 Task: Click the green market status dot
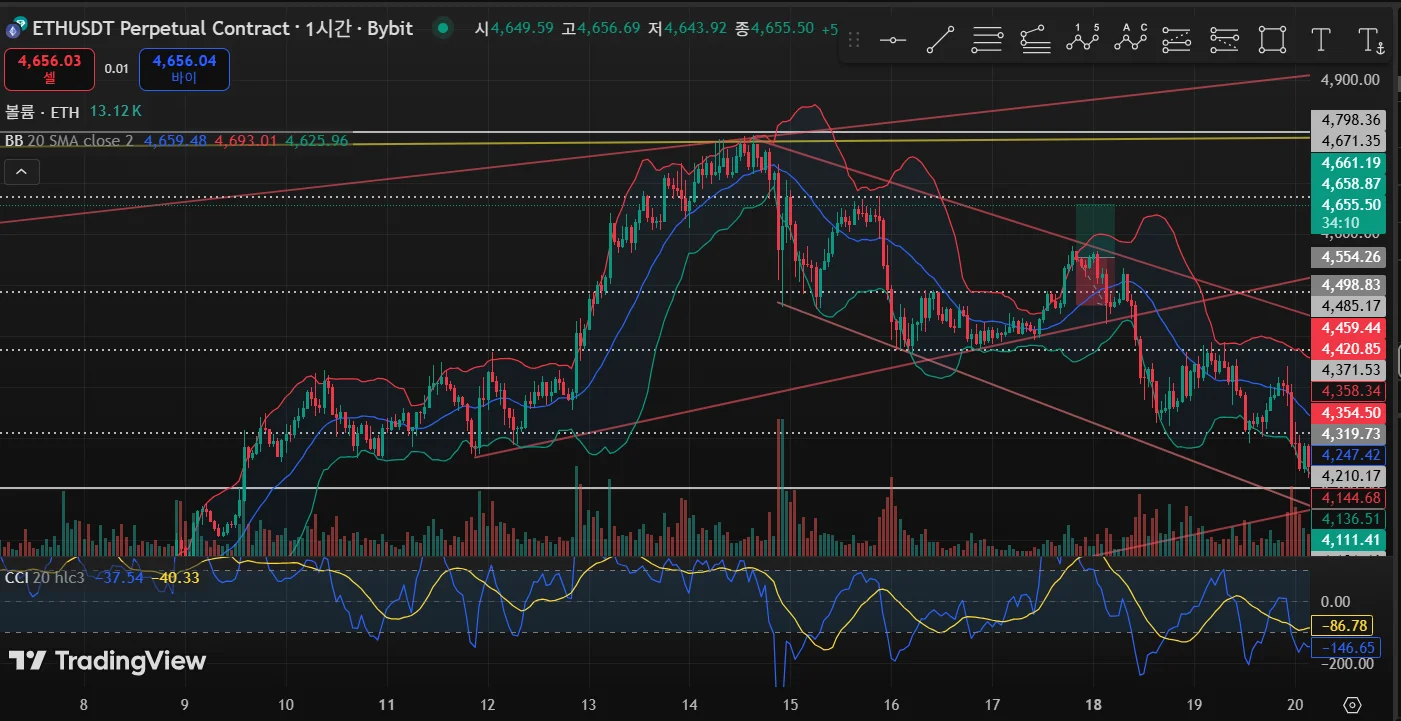point(443,28)
